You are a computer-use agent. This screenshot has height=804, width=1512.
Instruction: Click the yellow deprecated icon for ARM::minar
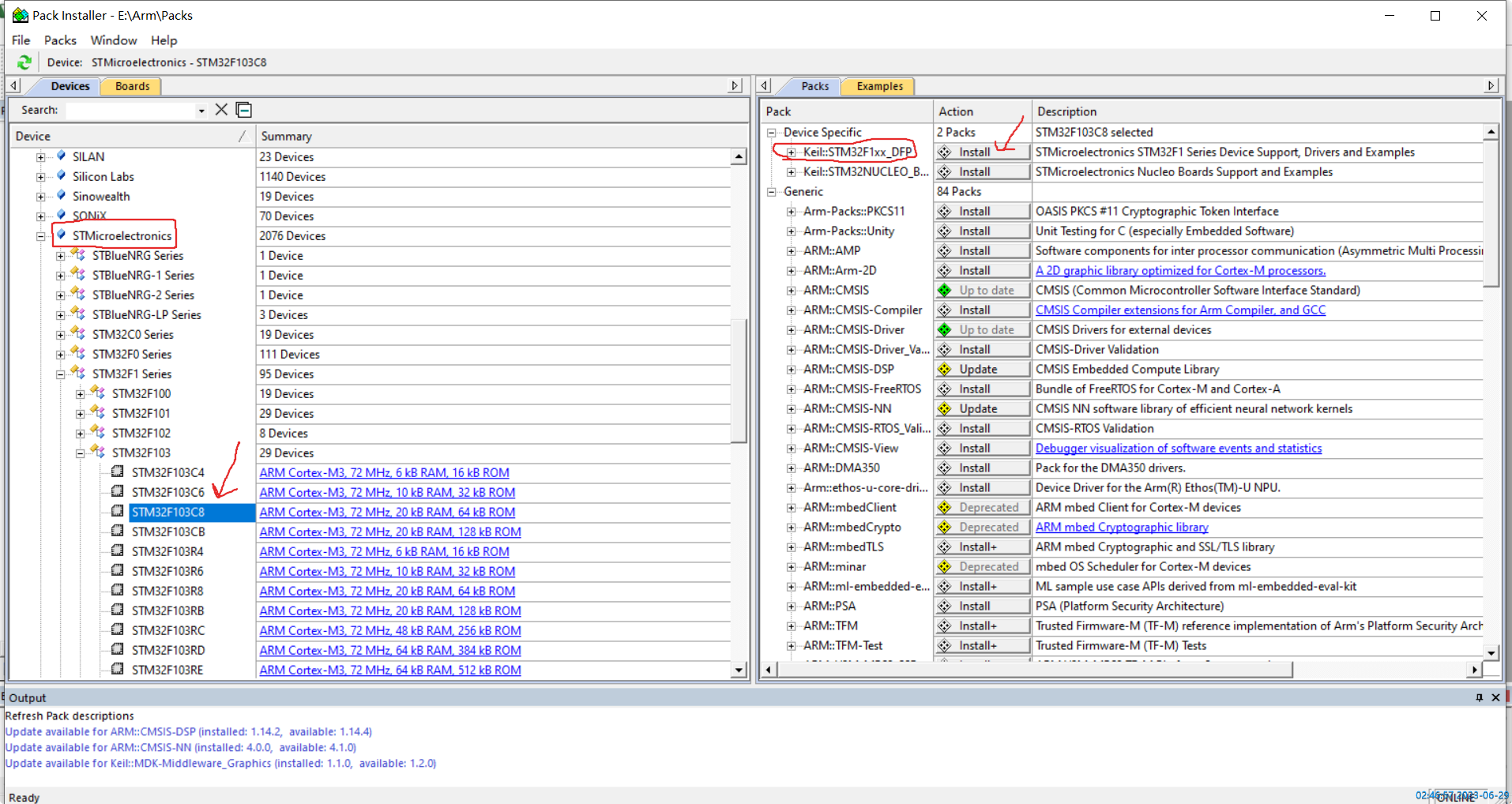pos(945,567)
